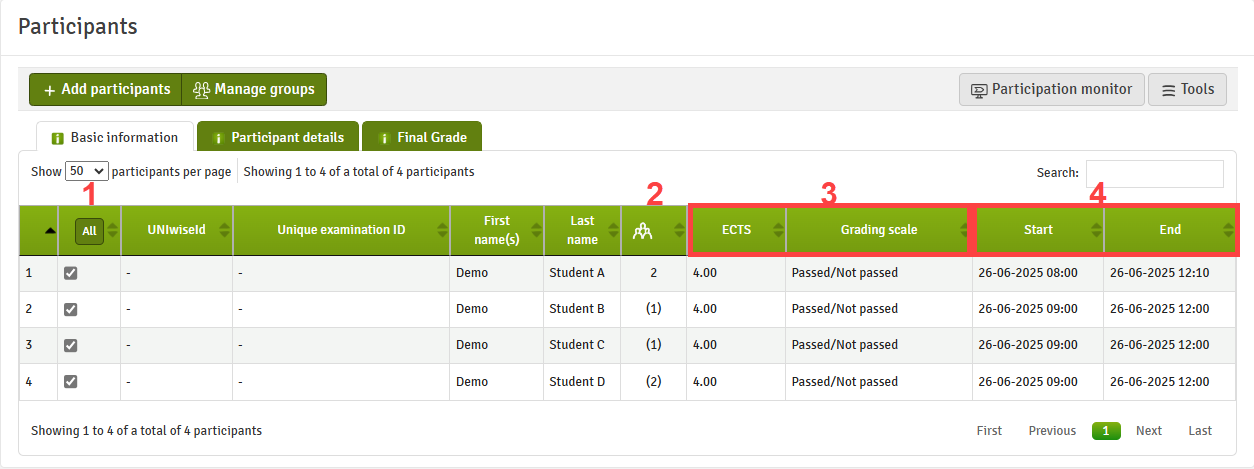Click Student B's Passed/Not passed grading scale

click(845, 309)
